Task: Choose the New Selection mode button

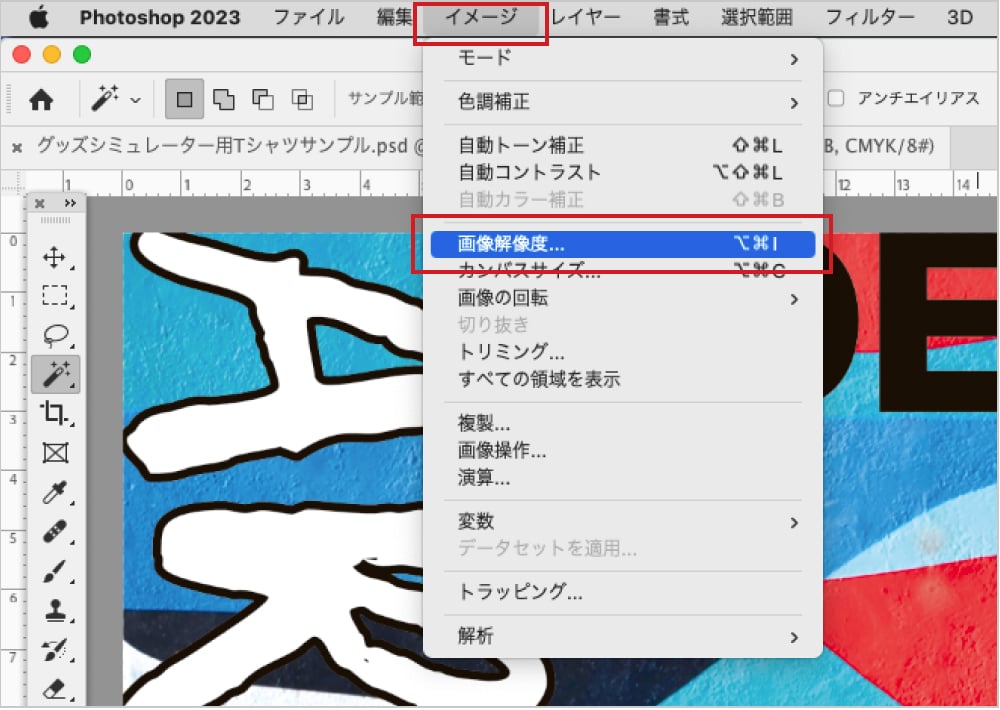Action: (185, 99)
